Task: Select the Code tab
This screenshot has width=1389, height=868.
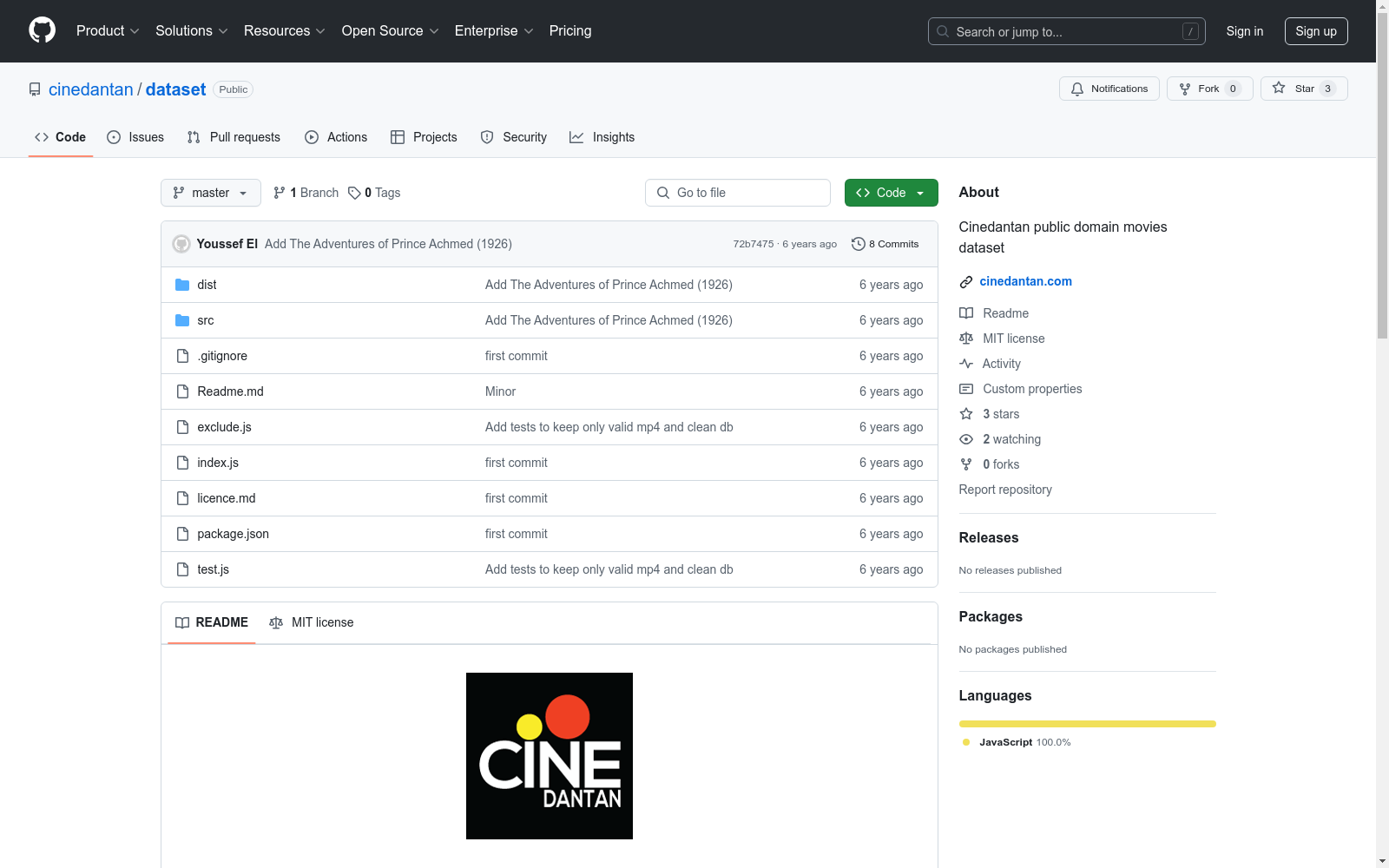Action: pos(61,137)
